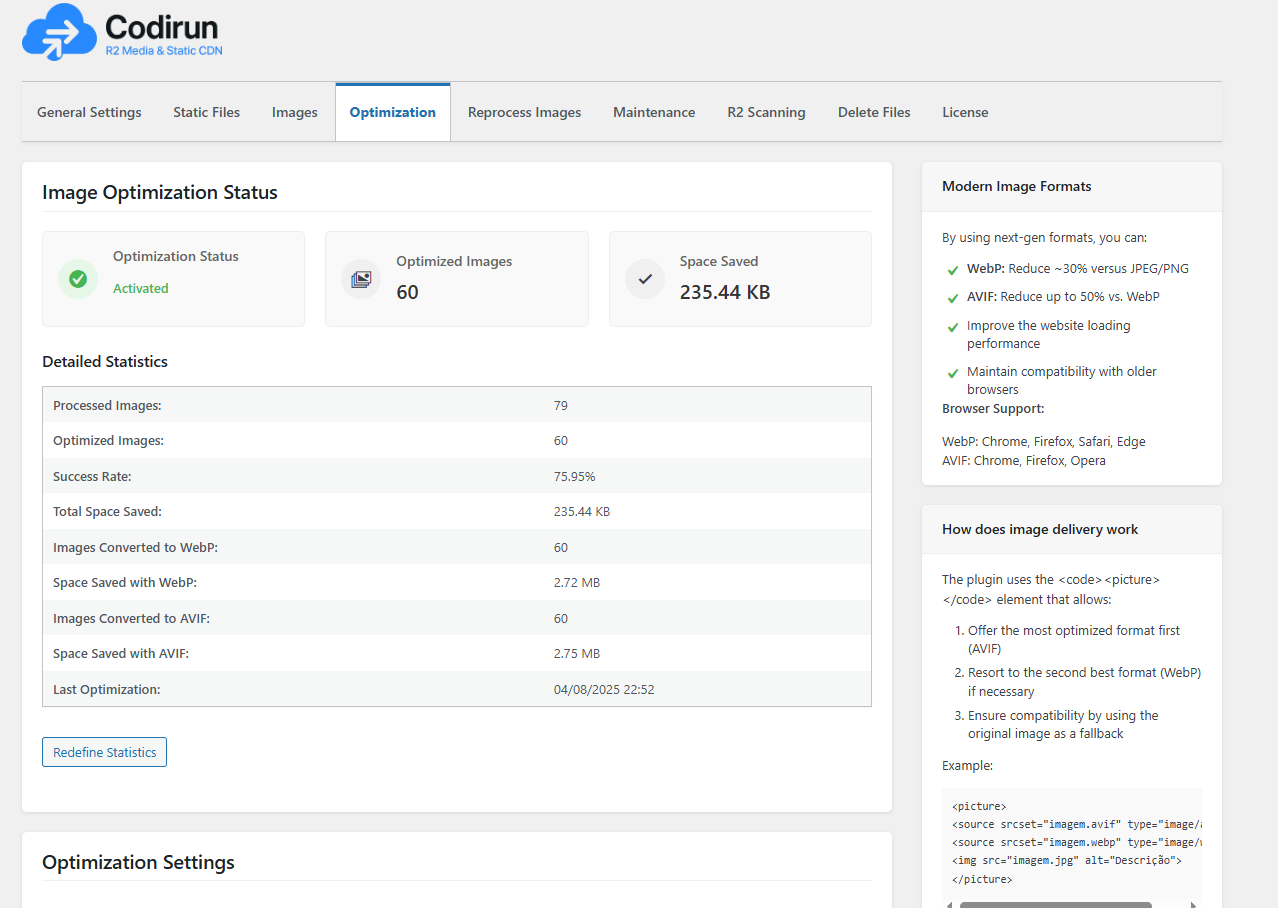Switch to the Static Files tab

tap(206, 112)
